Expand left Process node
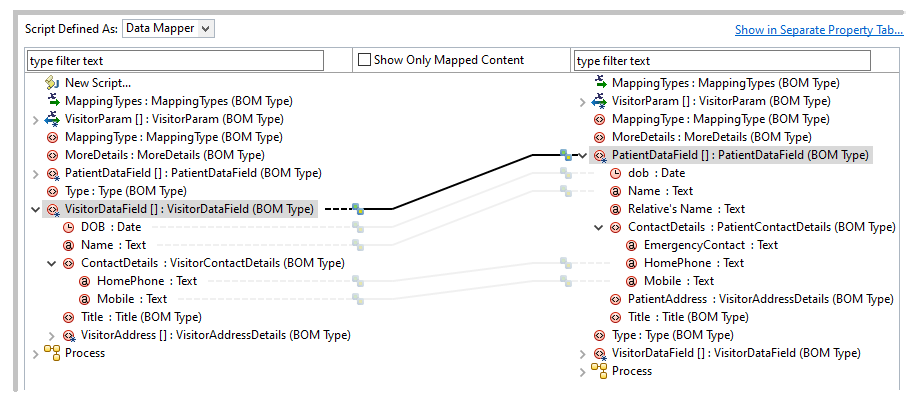The width and height of the screenshot is (907, 393). click(x=36, y=353)
